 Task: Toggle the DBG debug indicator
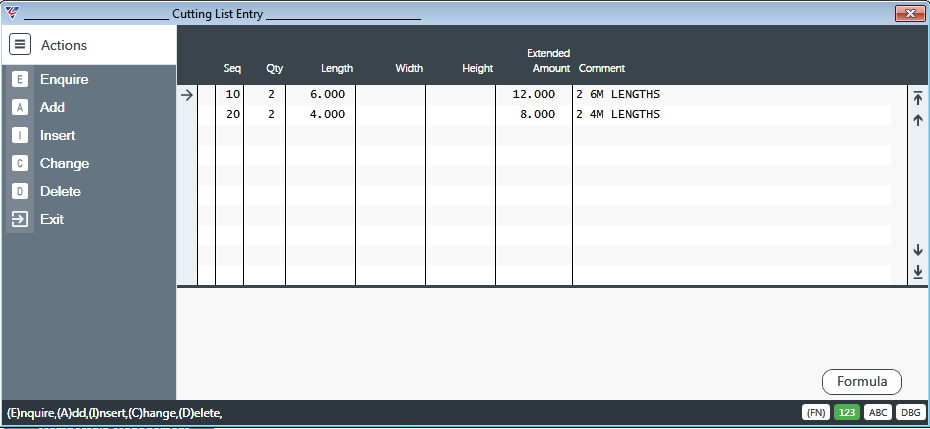tap(909, 412)
